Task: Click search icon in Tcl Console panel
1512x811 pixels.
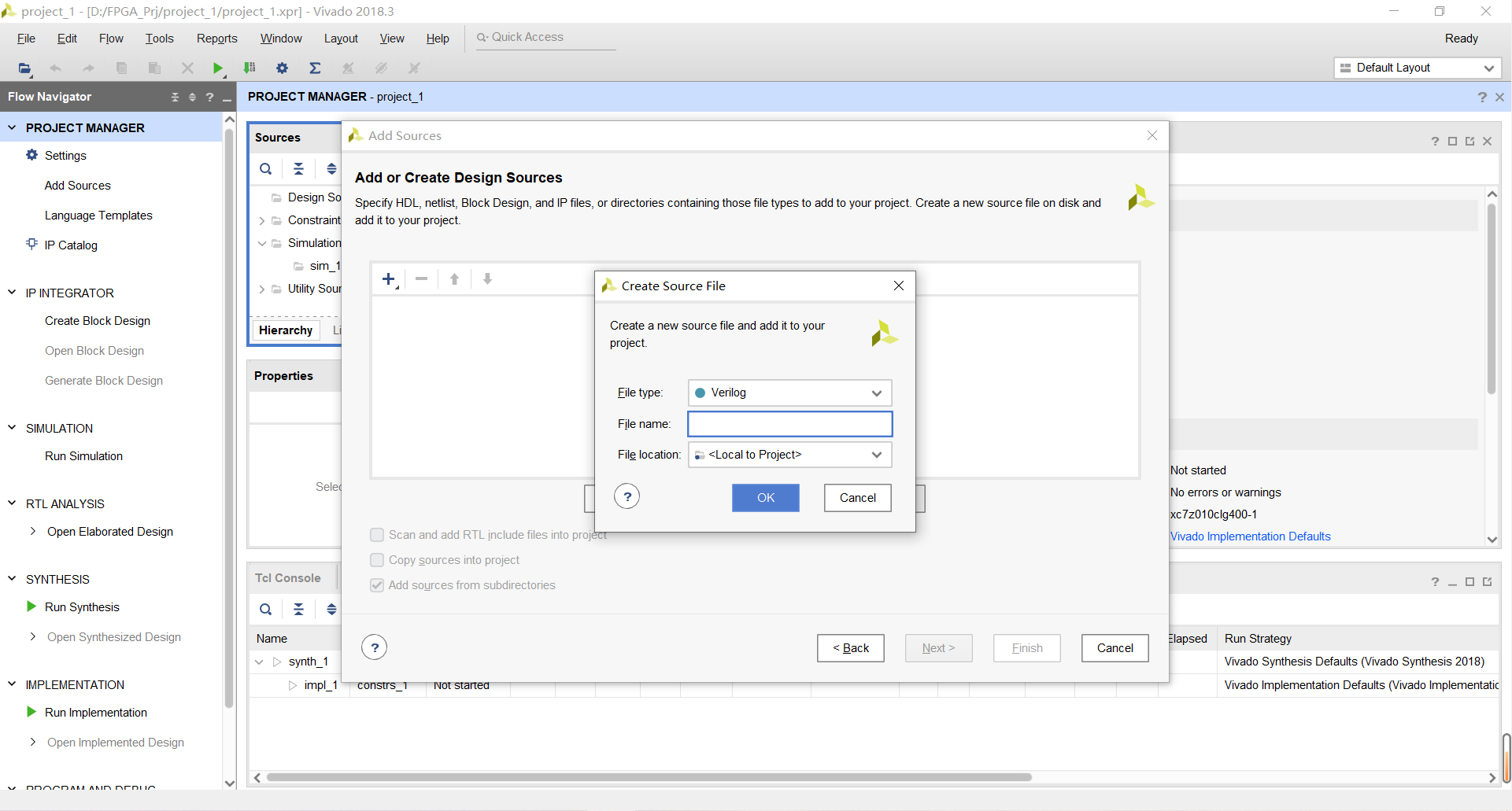Action: click(x=266, y=609)
